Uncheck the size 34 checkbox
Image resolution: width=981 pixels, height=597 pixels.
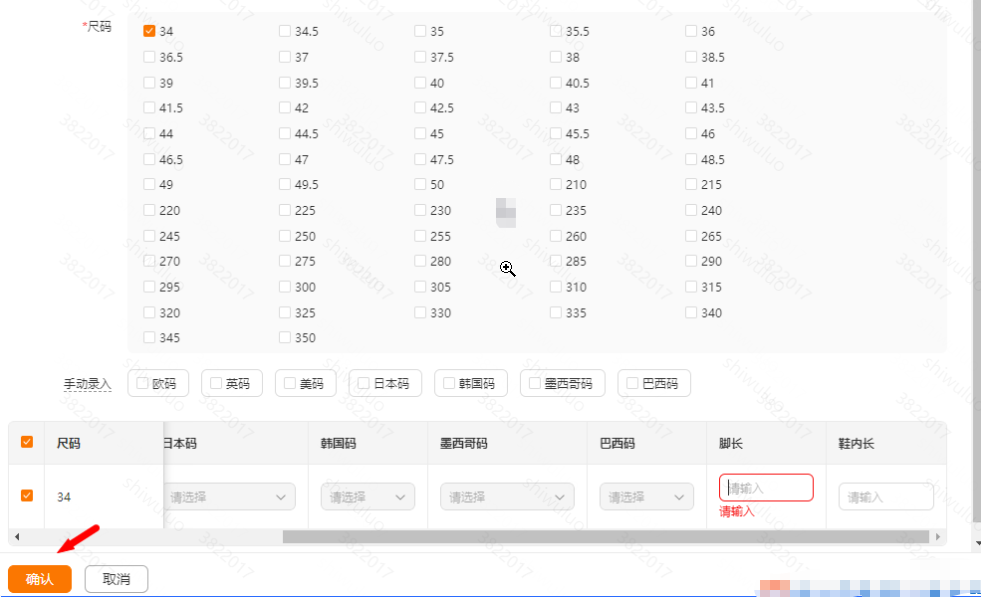pyautogui.click(x=147, y=31)
